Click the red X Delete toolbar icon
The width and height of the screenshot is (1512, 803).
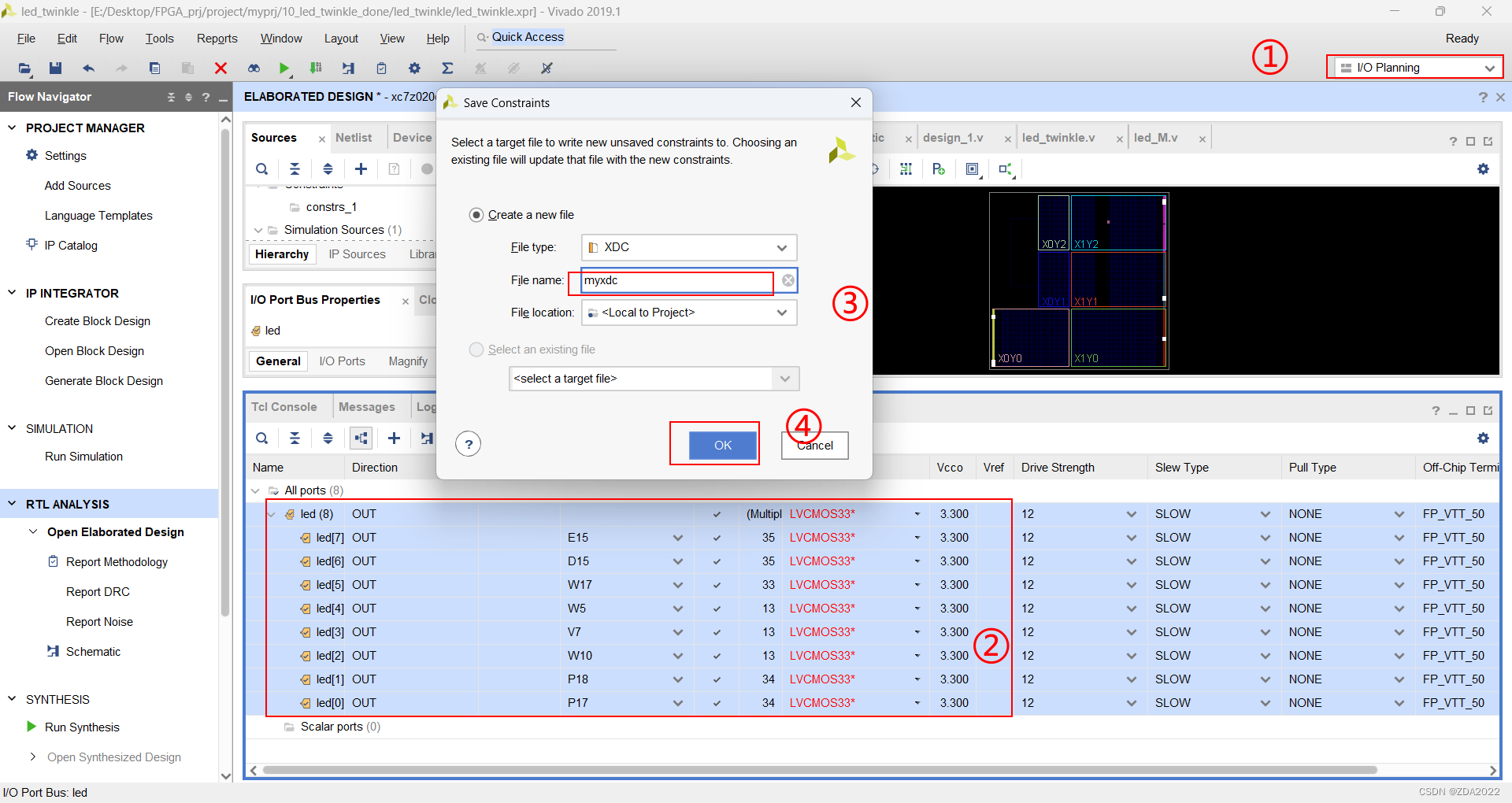pyautogui.click(x=220, y=68)
